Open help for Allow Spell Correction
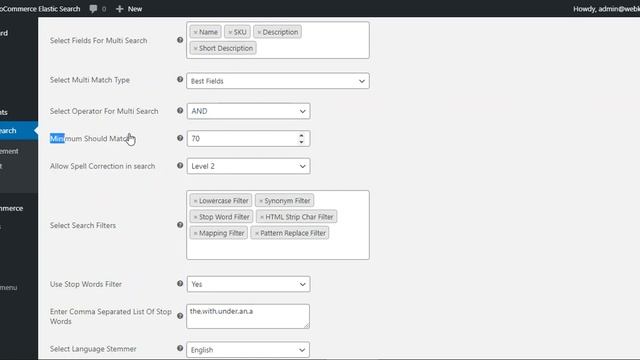This screenshot has height=360, width=640. pos(180,165)
